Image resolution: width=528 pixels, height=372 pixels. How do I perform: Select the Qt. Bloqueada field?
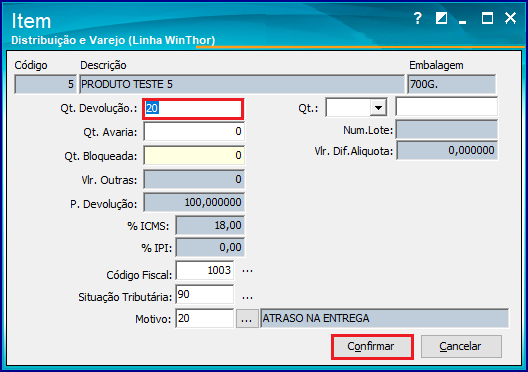194,155
